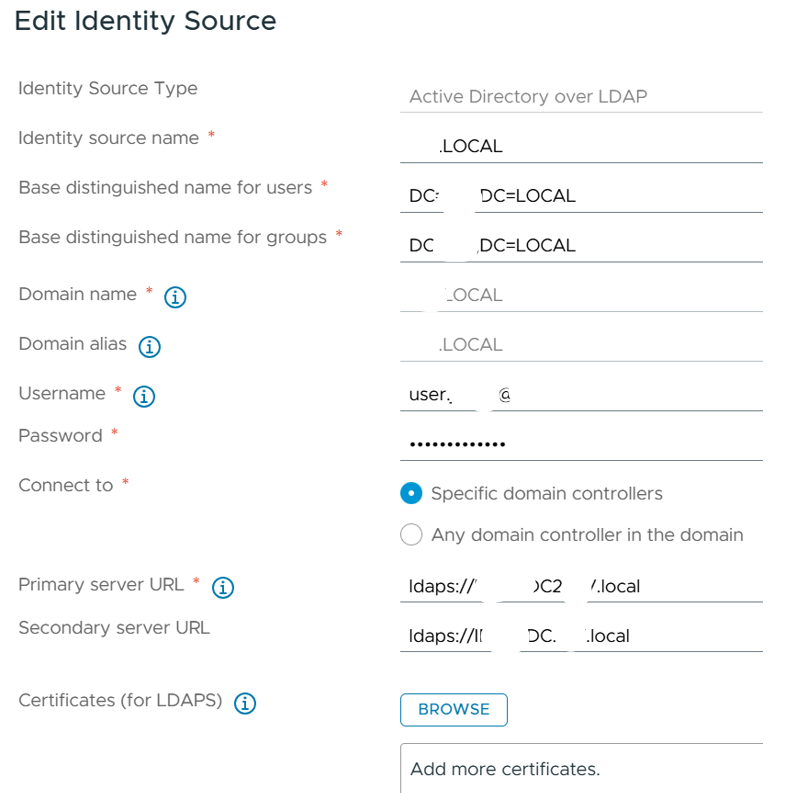
Task: Click the Username info icon
Action: point(143,396)
